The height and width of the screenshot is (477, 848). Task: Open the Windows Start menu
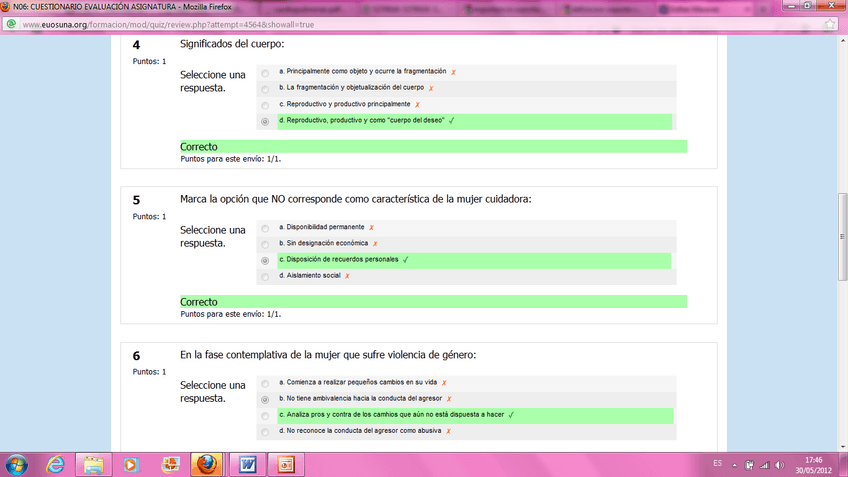pos(17,464)
